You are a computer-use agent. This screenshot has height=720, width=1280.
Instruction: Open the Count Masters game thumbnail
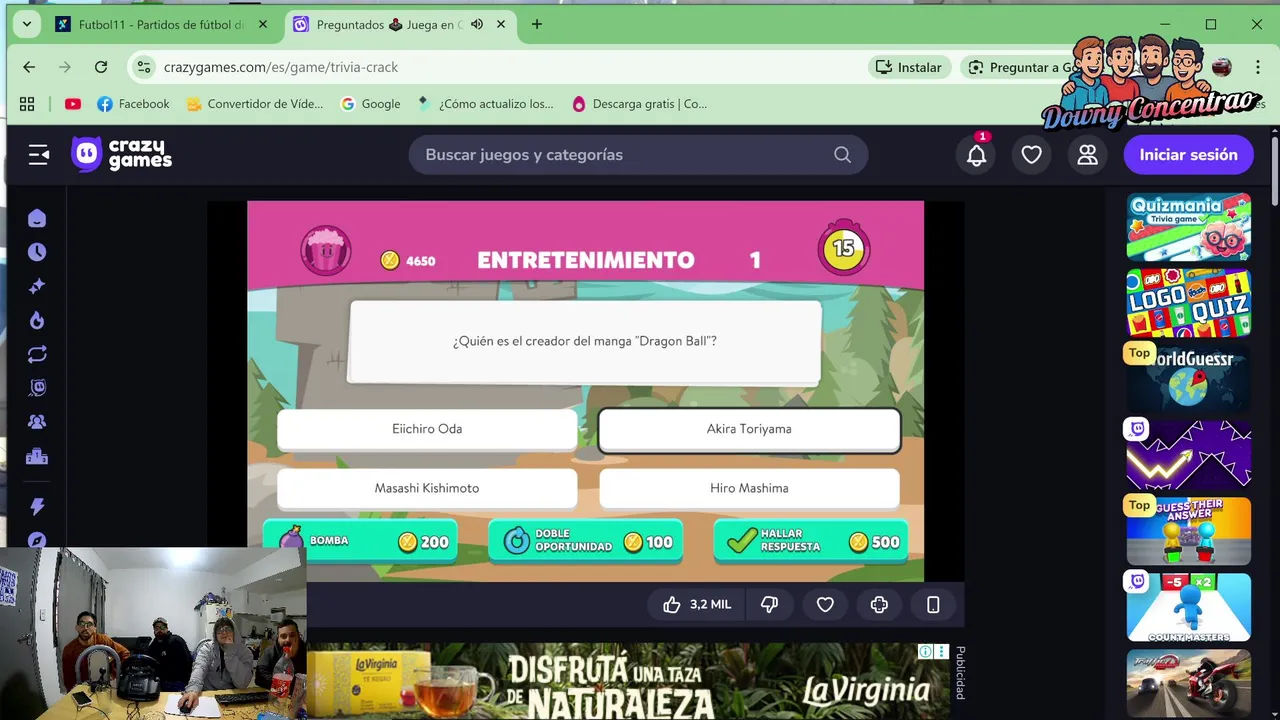(x=1189, y=607)
